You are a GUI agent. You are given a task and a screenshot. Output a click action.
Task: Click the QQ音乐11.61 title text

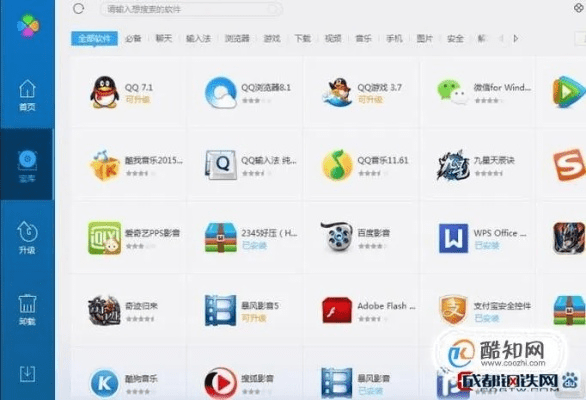tap(383, 160)
